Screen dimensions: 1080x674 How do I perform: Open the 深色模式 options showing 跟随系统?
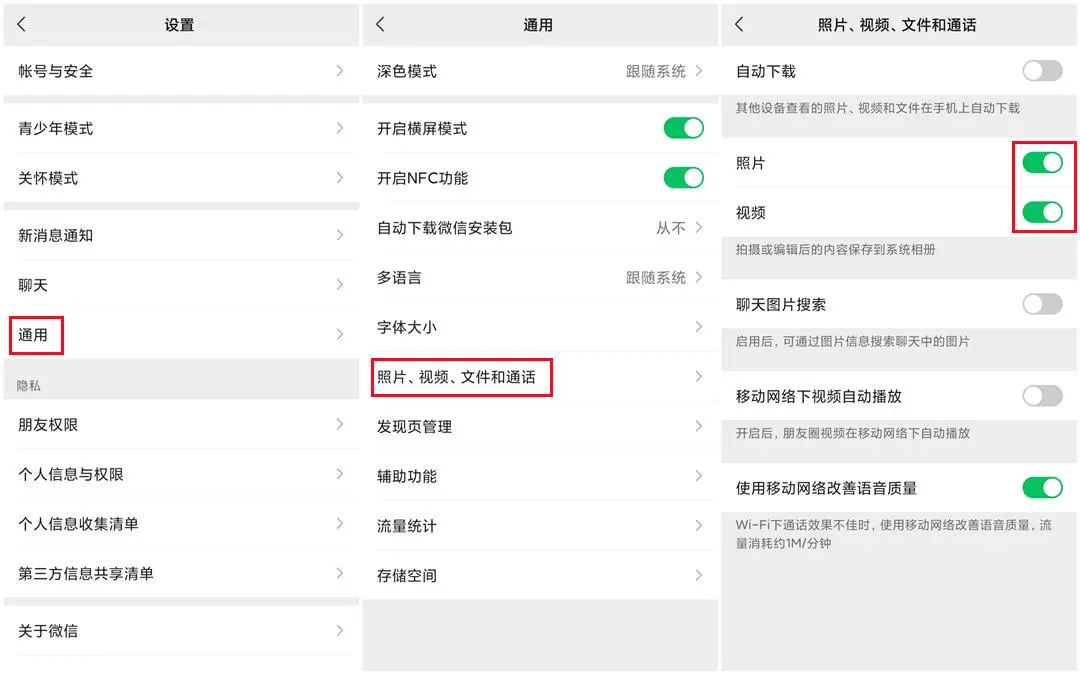(x=540, y=71)
